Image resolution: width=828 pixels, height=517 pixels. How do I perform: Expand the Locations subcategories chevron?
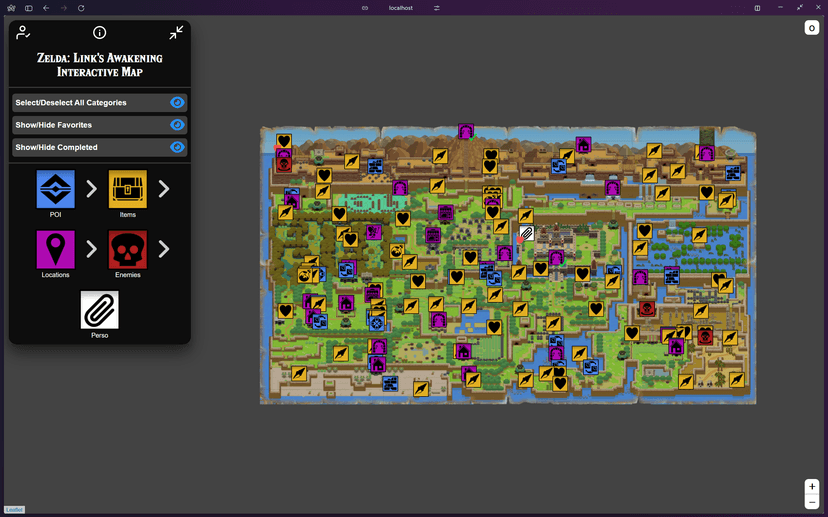91,250
